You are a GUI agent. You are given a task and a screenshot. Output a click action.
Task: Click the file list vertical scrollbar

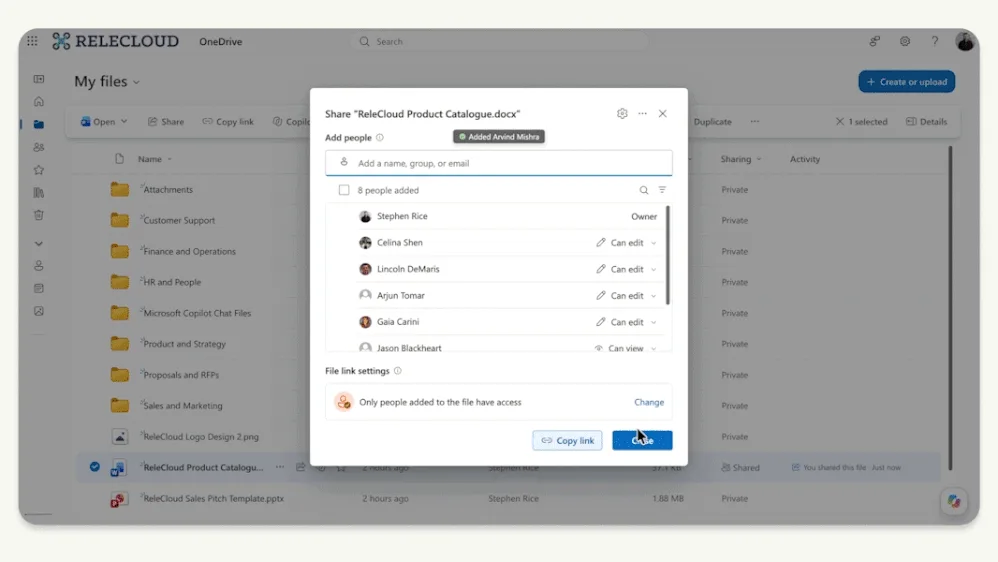(x=950, y=308)
